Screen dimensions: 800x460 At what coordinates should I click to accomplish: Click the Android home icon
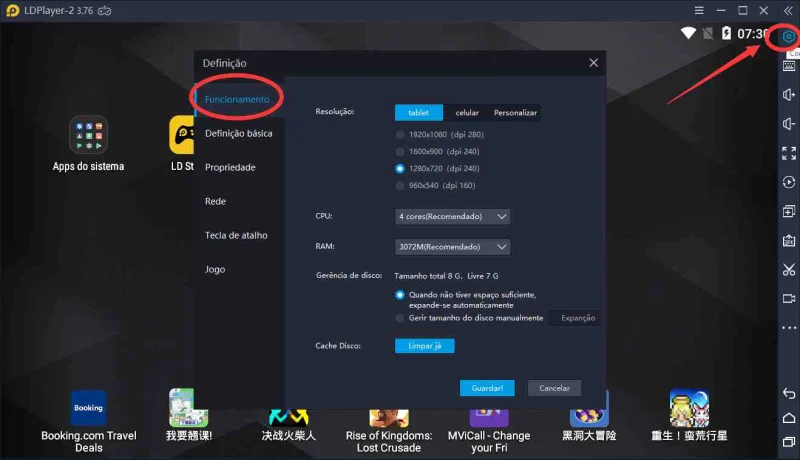789,418
